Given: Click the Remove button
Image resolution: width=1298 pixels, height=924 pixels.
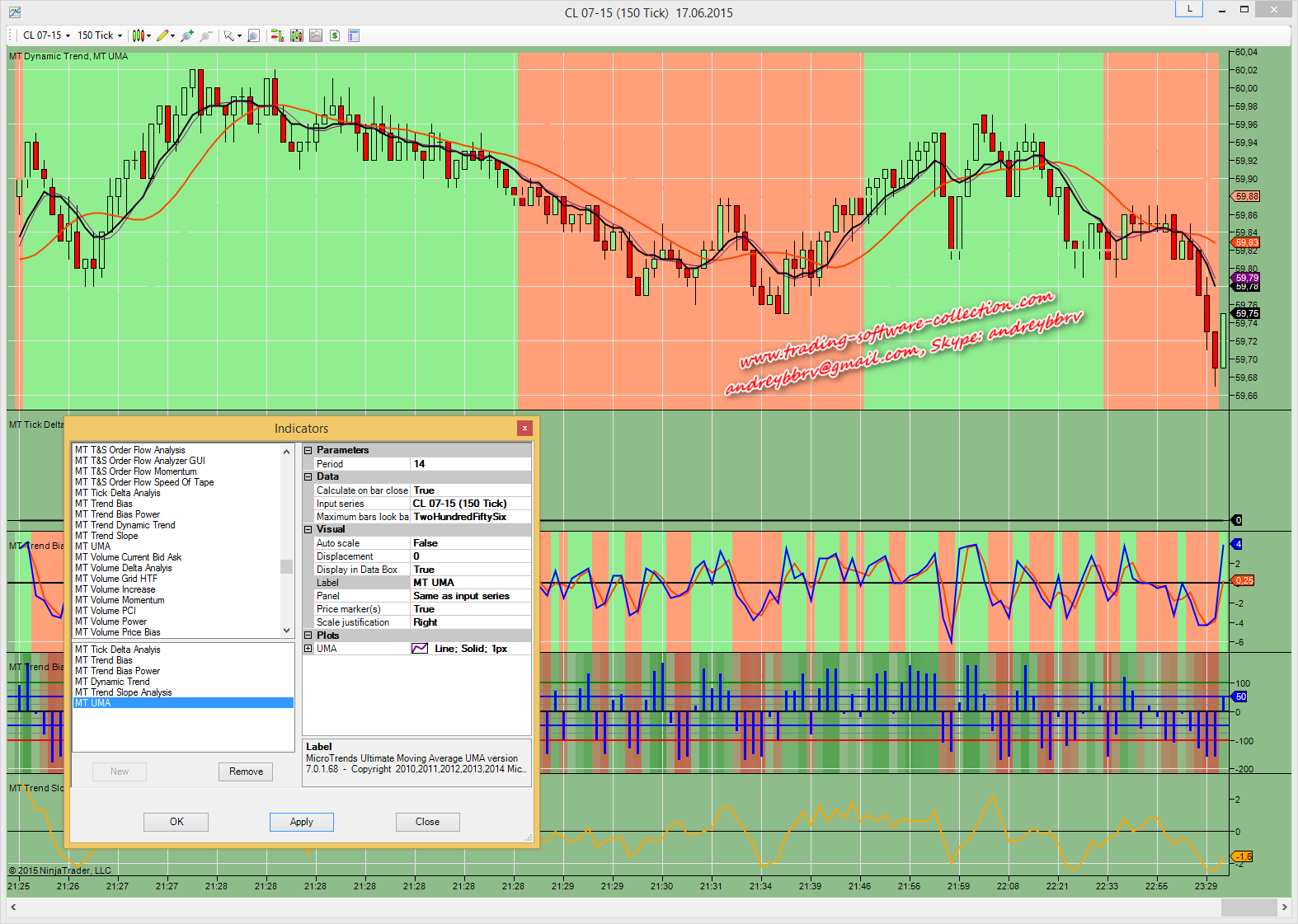Looking at the screenshot, I should [246, 772].
